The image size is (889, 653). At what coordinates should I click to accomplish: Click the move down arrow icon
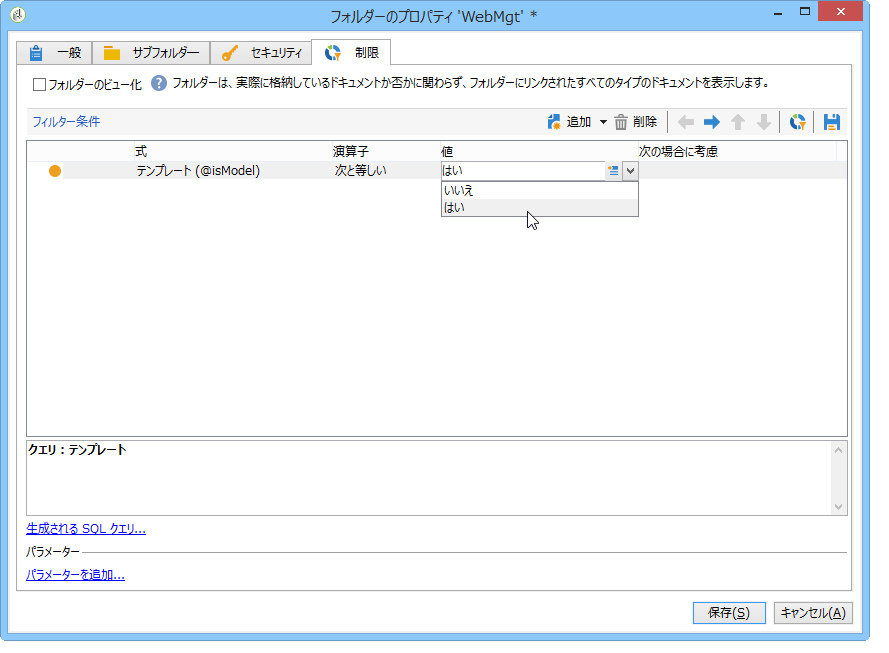764,122
